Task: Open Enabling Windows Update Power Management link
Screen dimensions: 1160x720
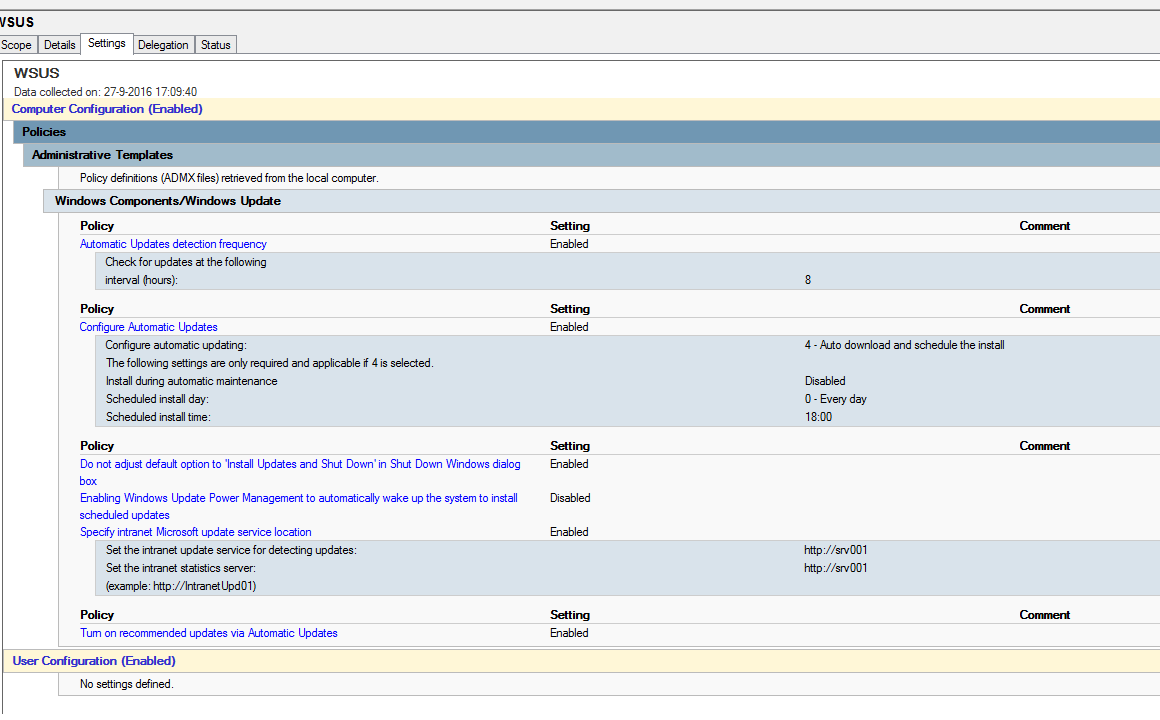Action: [299, 498]
